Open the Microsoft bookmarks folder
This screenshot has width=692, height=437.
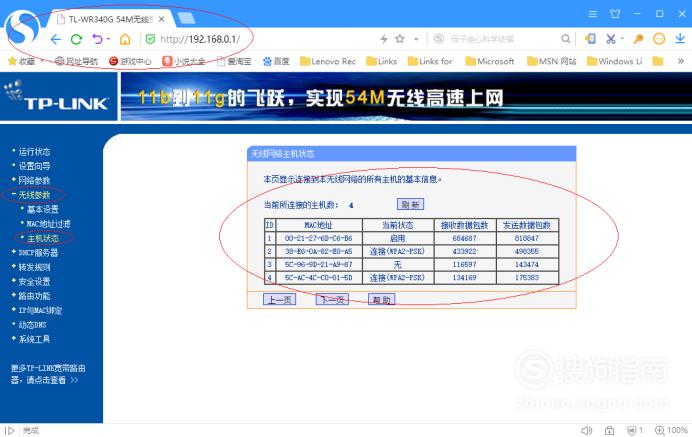(x=490, y=61)
